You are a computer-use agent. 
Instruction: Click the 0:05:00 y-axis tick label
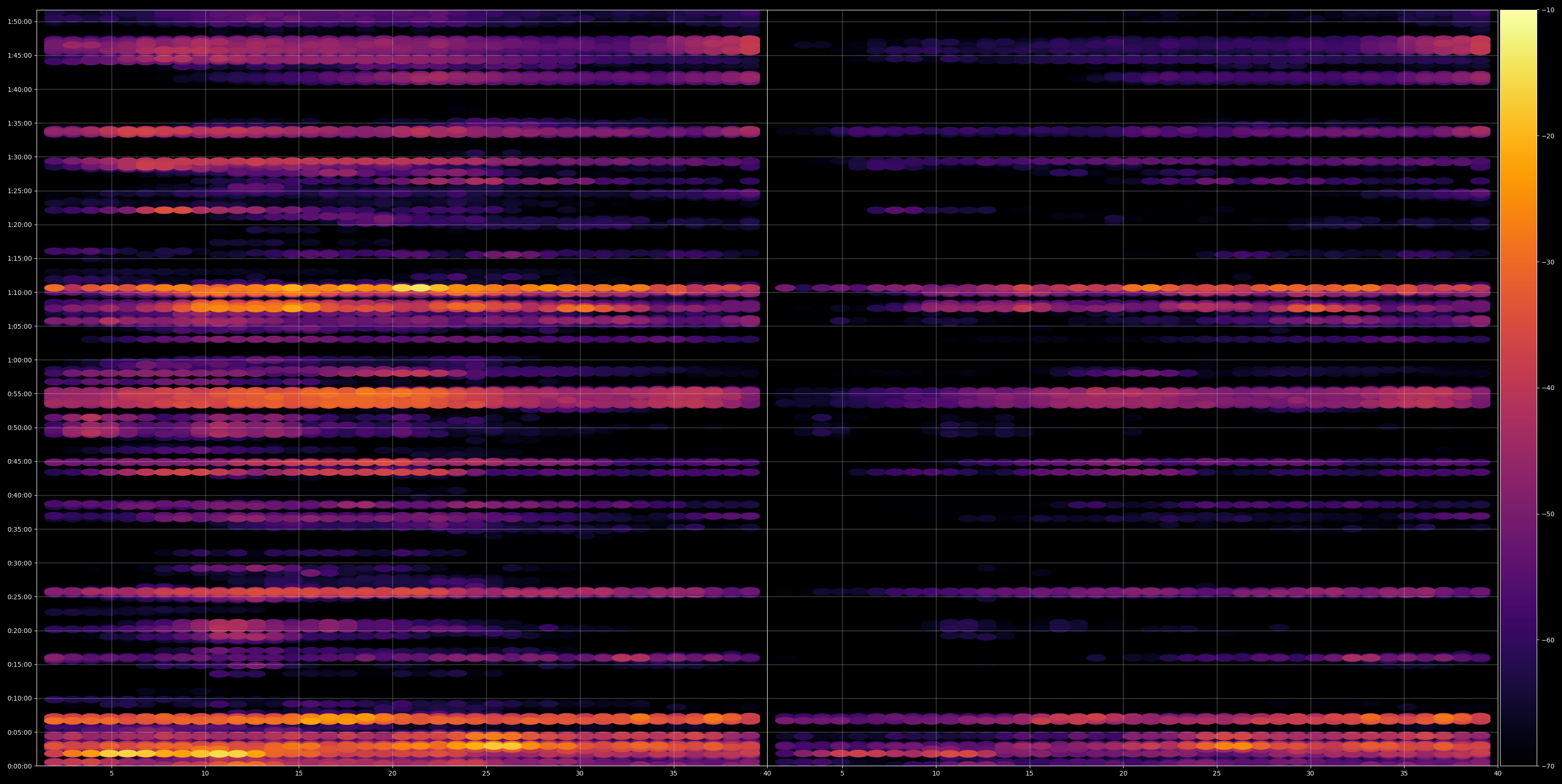click(x=19, y=732)
